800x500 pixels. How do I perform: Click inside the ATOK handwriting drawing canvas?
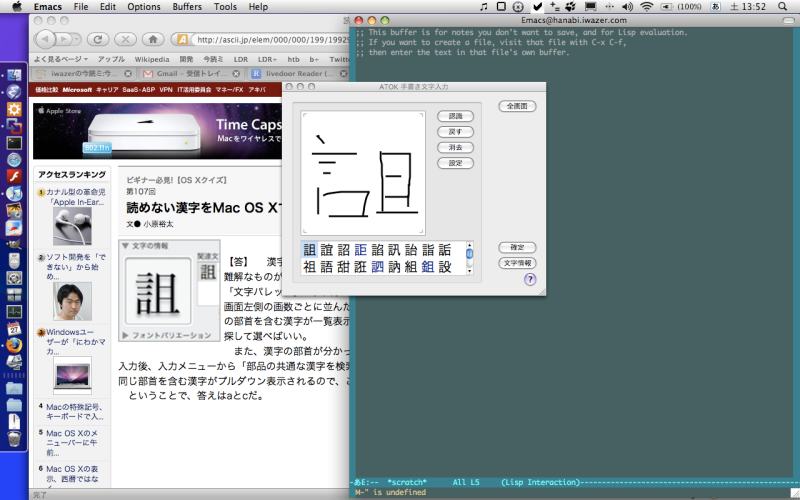click(363, 173)
